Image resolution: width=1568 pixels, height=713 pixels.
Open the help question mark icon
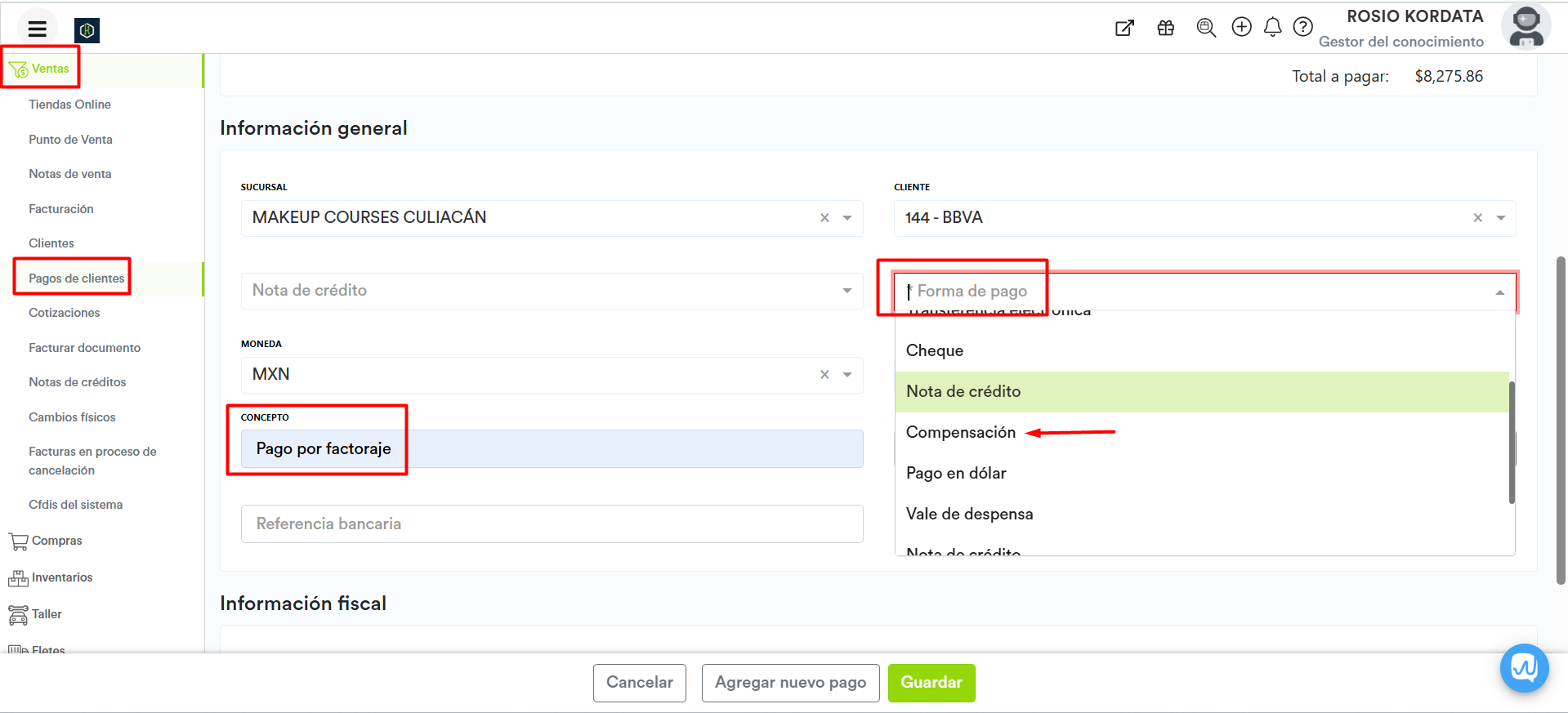[1302, 27]
